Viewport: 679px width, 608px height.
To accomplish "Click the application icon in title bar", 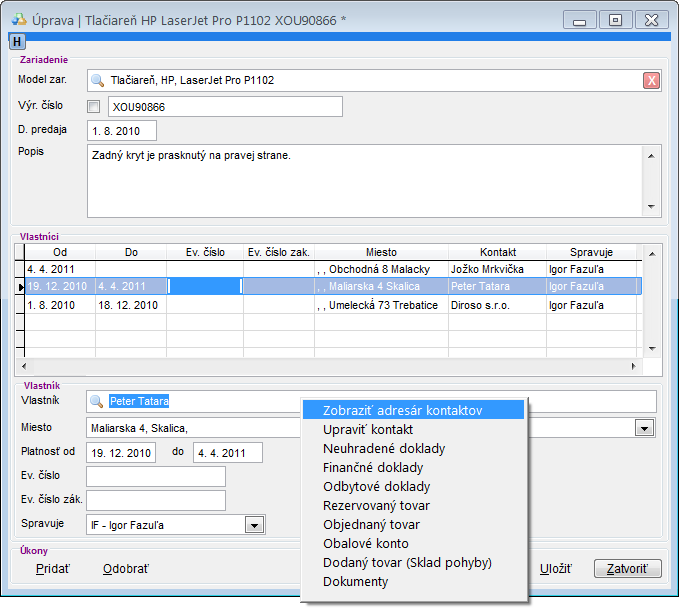I will pyautogui.click(x=18, y=19).
